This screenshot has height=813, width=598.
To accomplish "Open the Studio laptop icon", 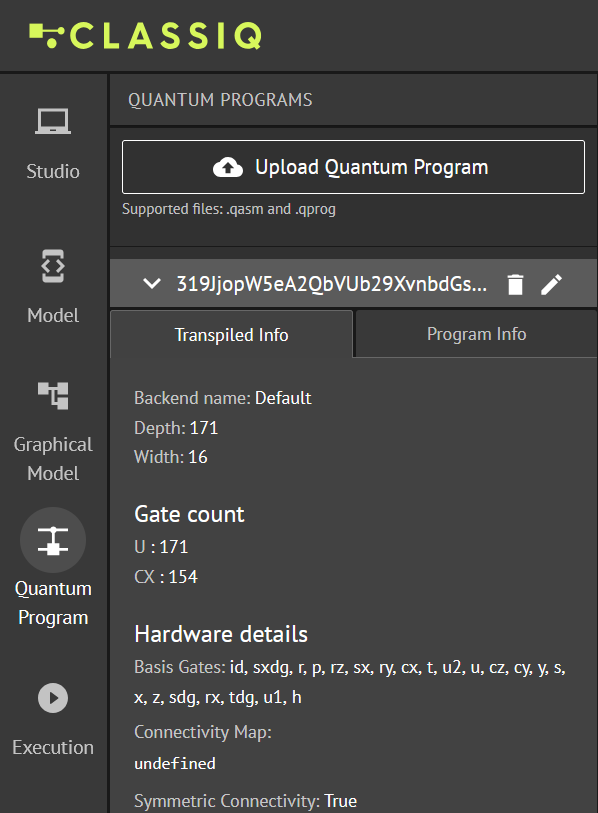I will 53,121.
